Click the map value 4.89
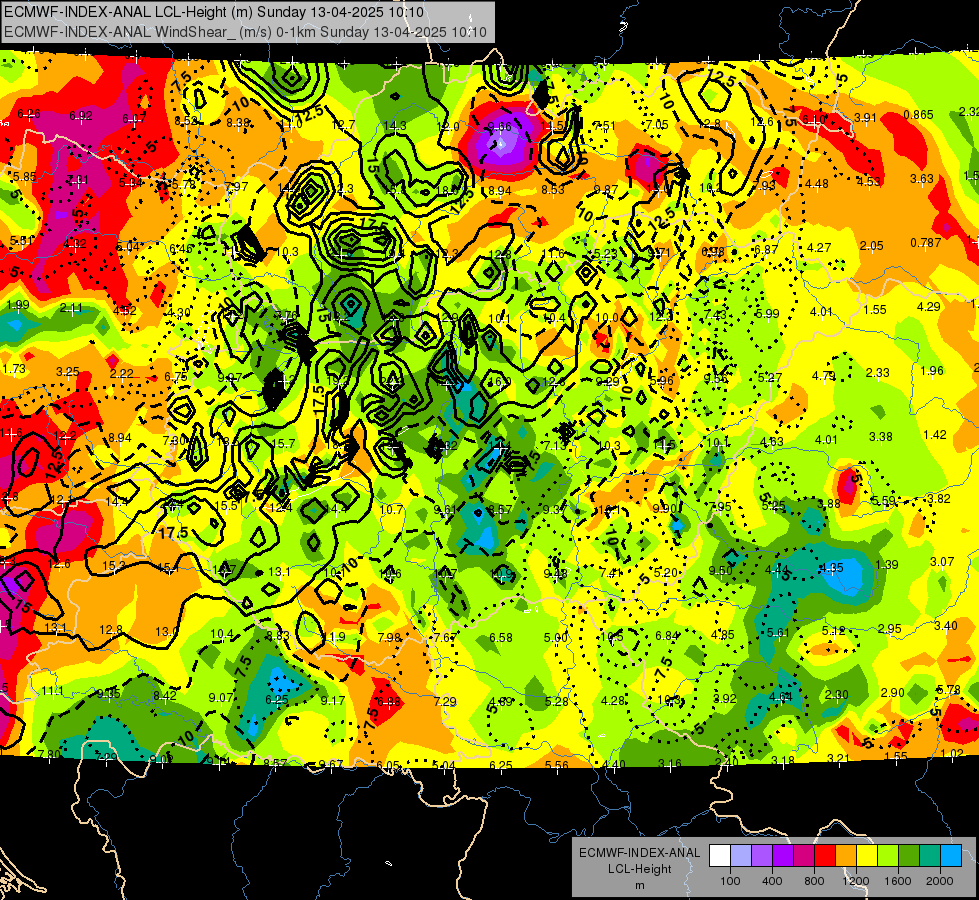The image size is (979, 900). coord(501,701)
